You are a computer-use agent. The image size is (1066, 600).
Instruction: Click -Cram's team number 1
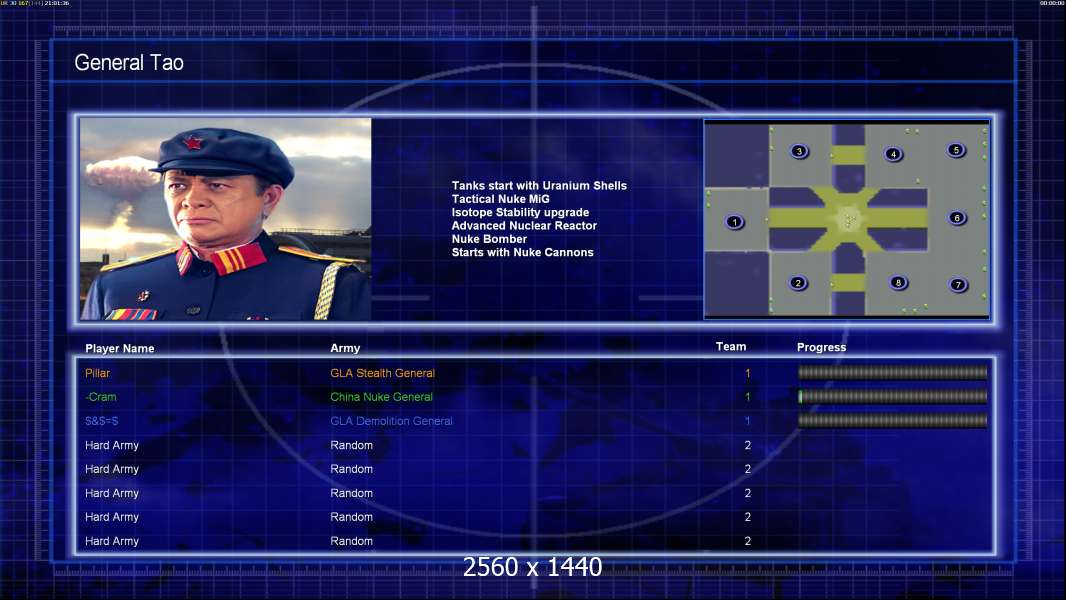tap(747, 397)
